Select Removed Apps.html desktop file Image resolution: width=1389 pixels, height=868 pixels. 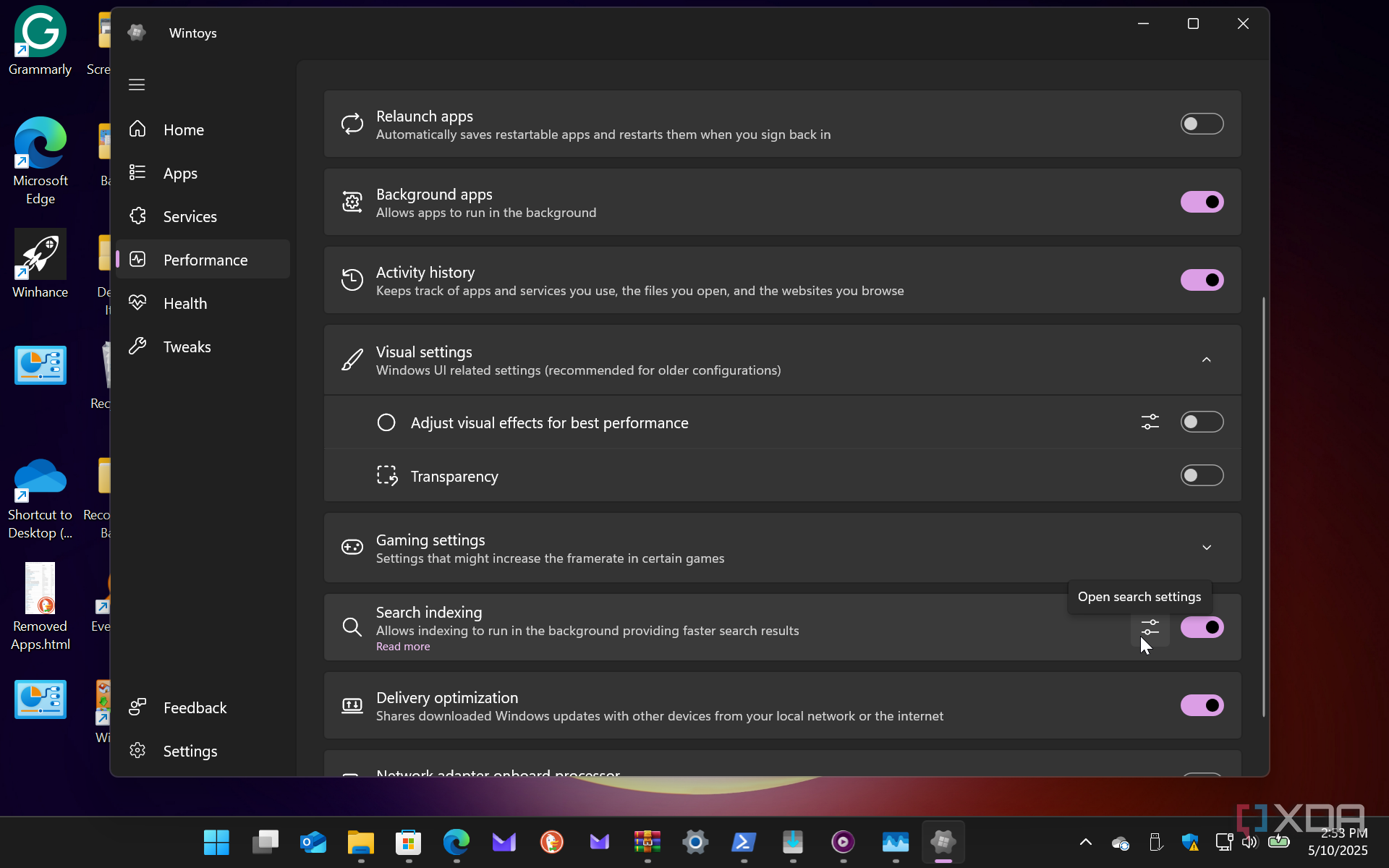[x=41, y=607]
